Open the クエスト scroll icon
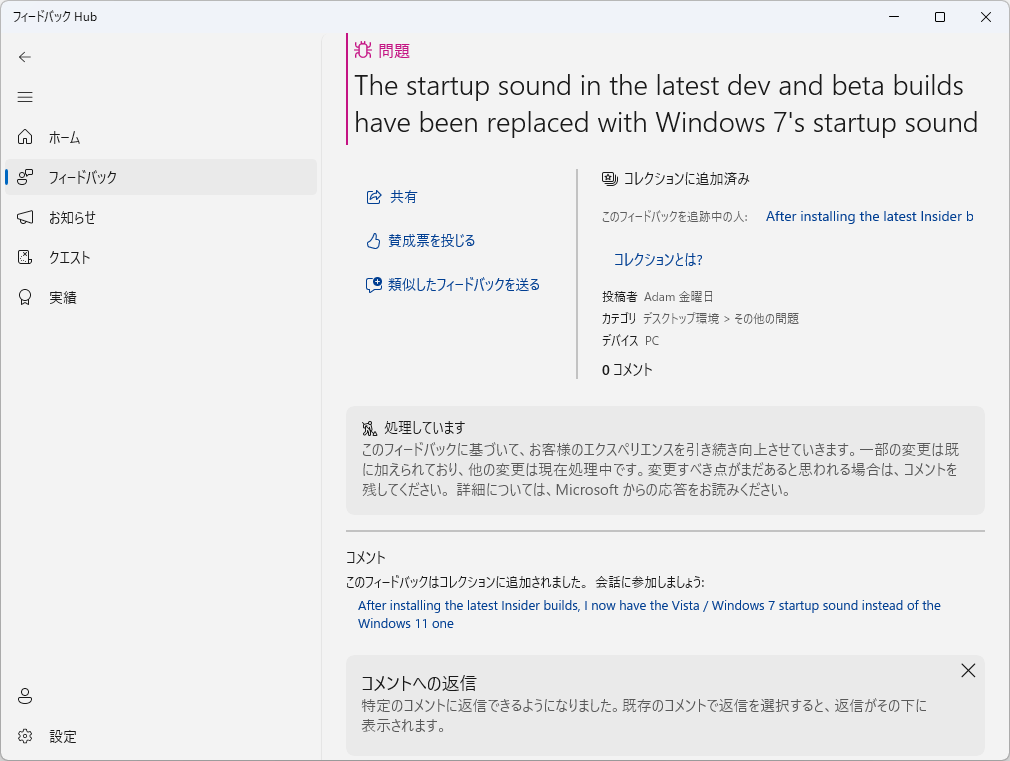1010x761 pixels. (x=25, y=257)
